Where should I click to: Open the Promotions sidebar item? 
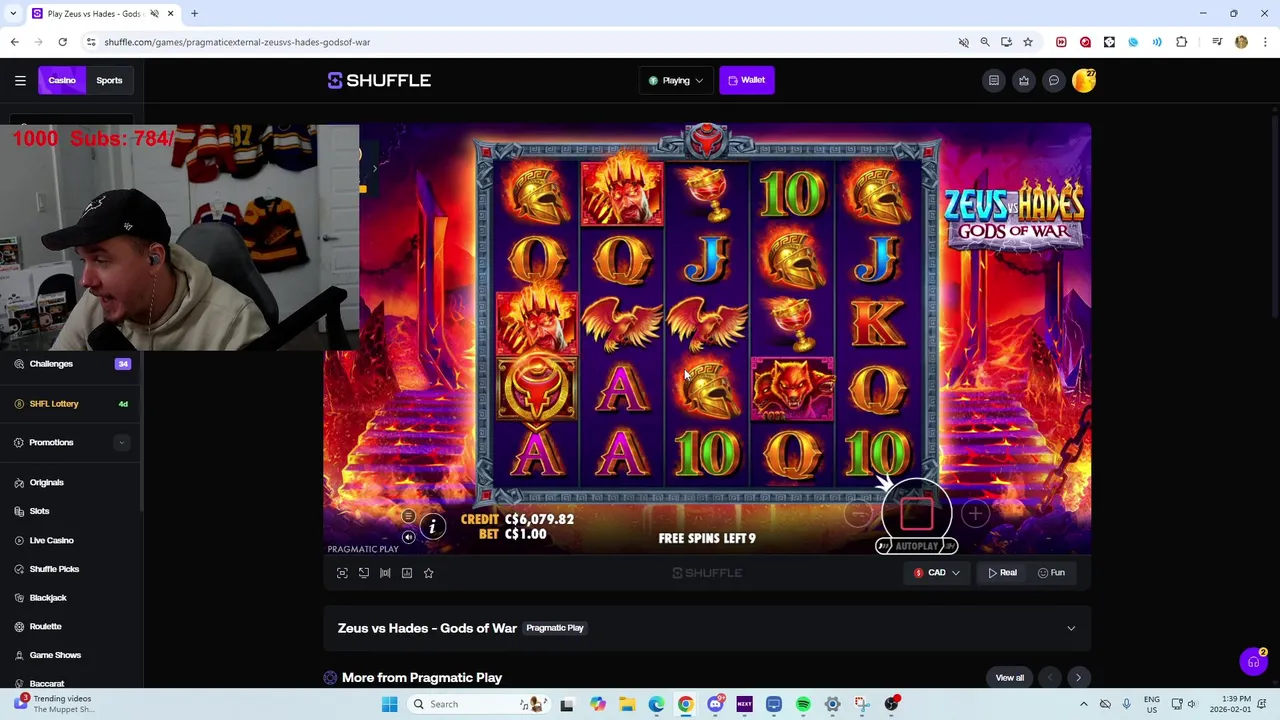tap(51, 442)
